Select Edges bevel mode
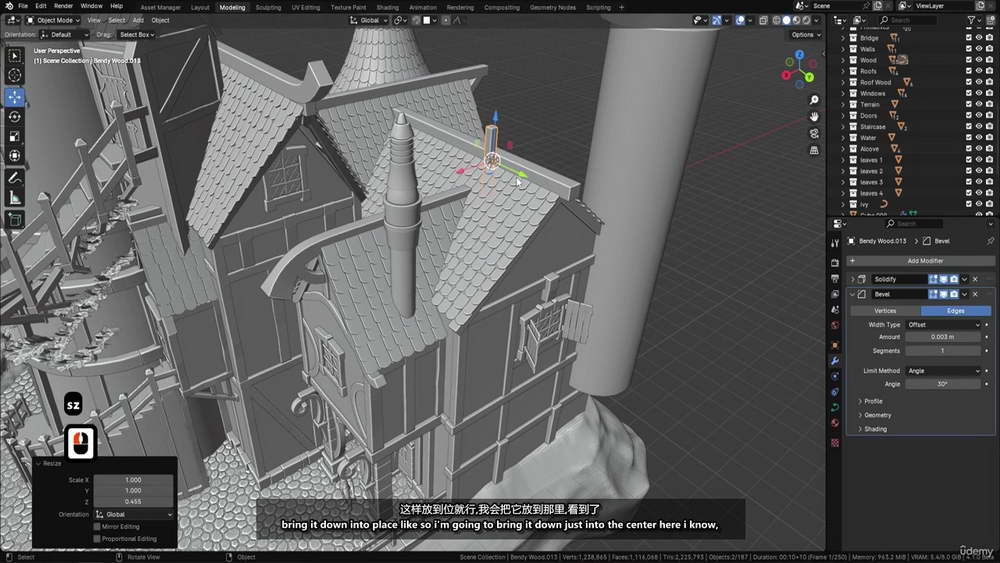The image size is (1000, 563). pyautogui.click(x=955, y=311)
